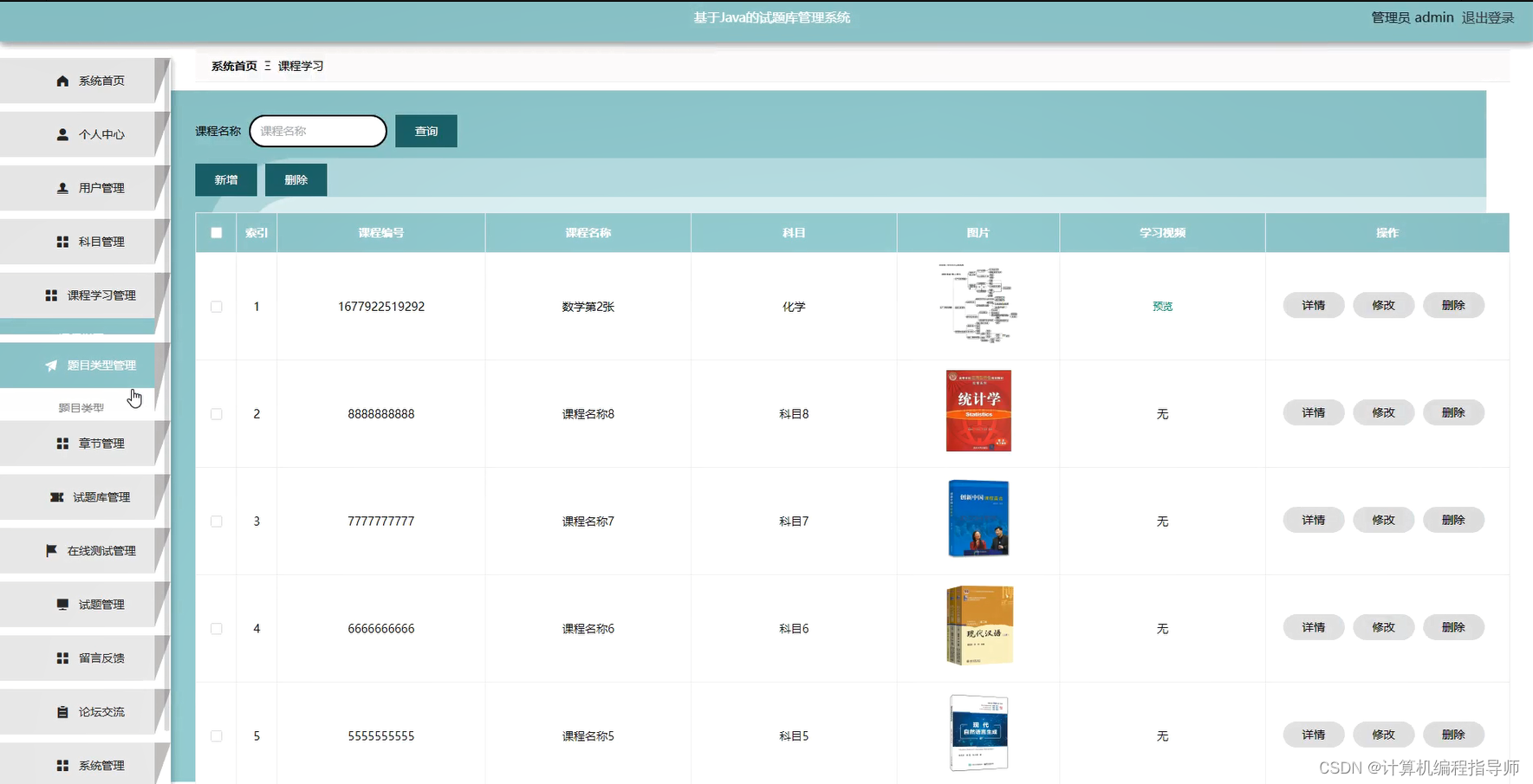Click the 查询 search button

click(426, 131)
